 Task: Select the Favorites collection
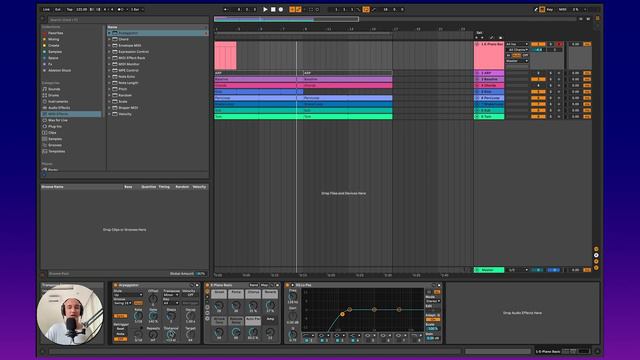coord(56,33)
